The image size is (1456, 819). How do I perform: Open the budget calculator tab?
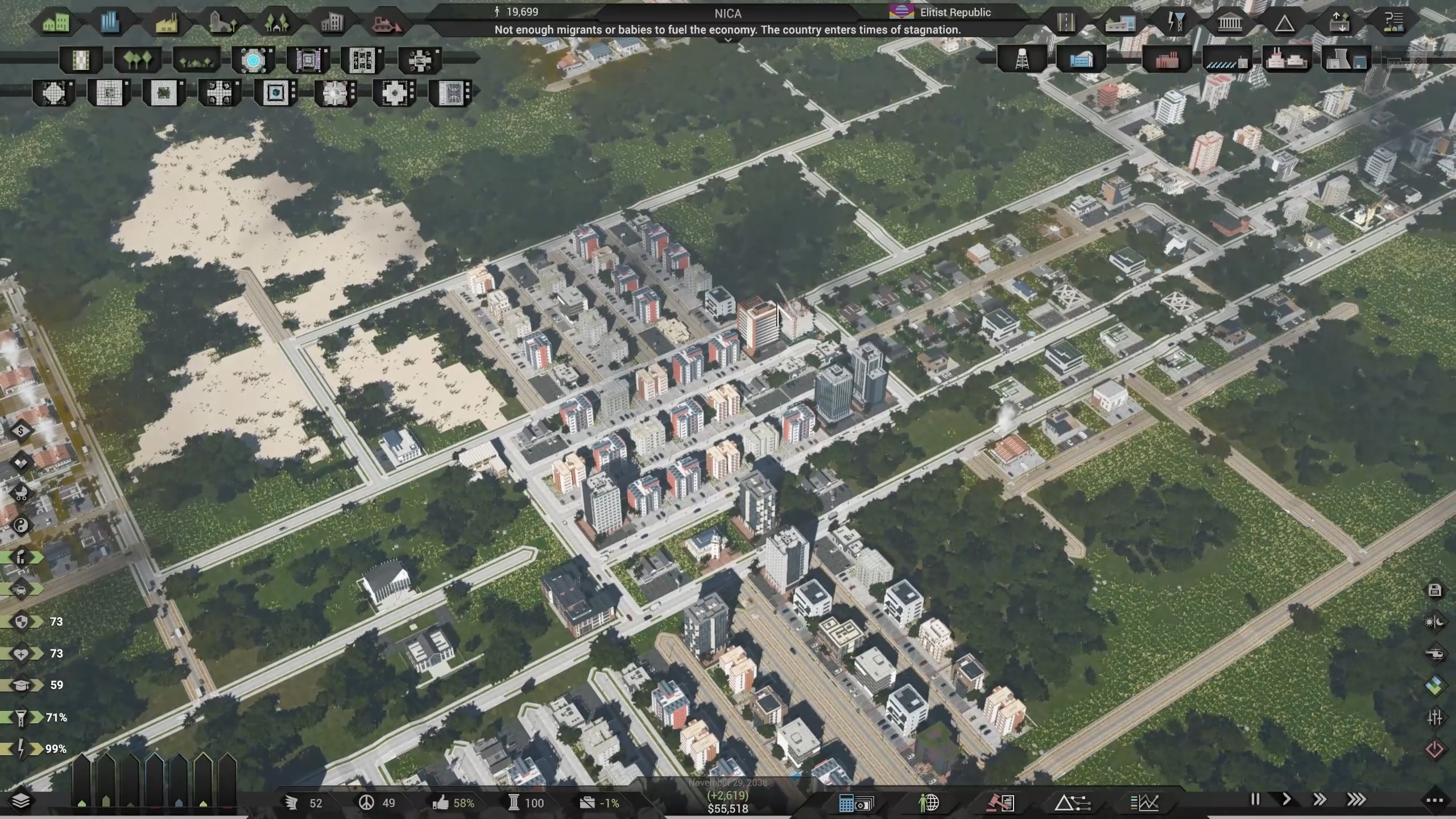pyautogui.click(x=855, y=803)
